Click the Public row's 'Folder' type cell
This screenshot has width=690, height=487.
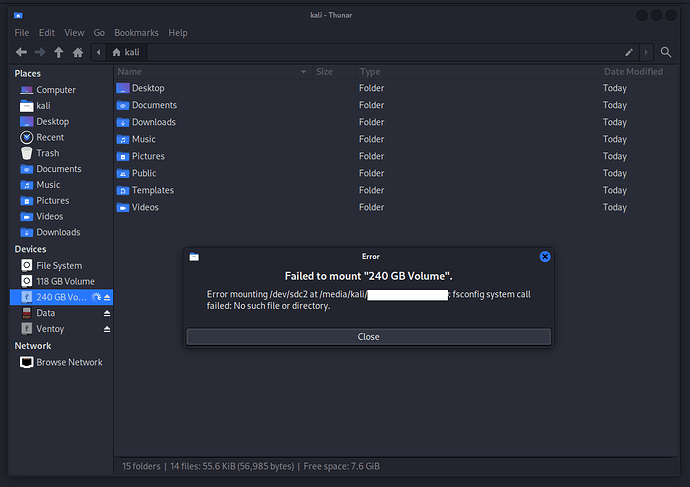[x=371, y=173]
